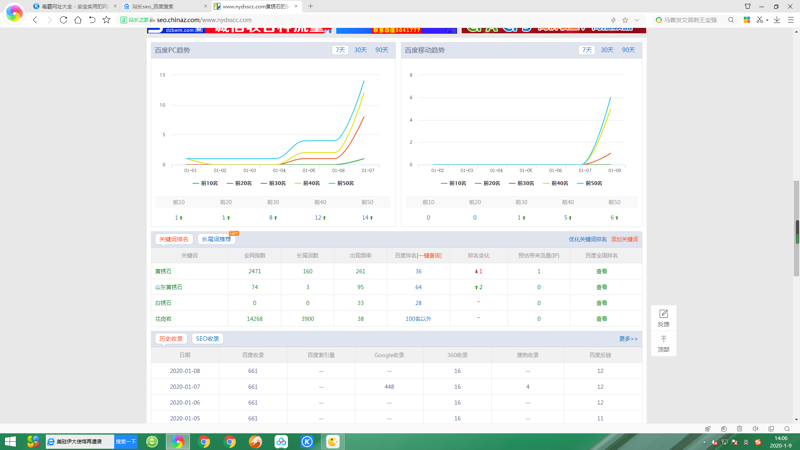Reload the page with refresh icon
Image resolution: width=800 pixels, height=450 pixels.
pyautogui.click(x=63, y=20)
